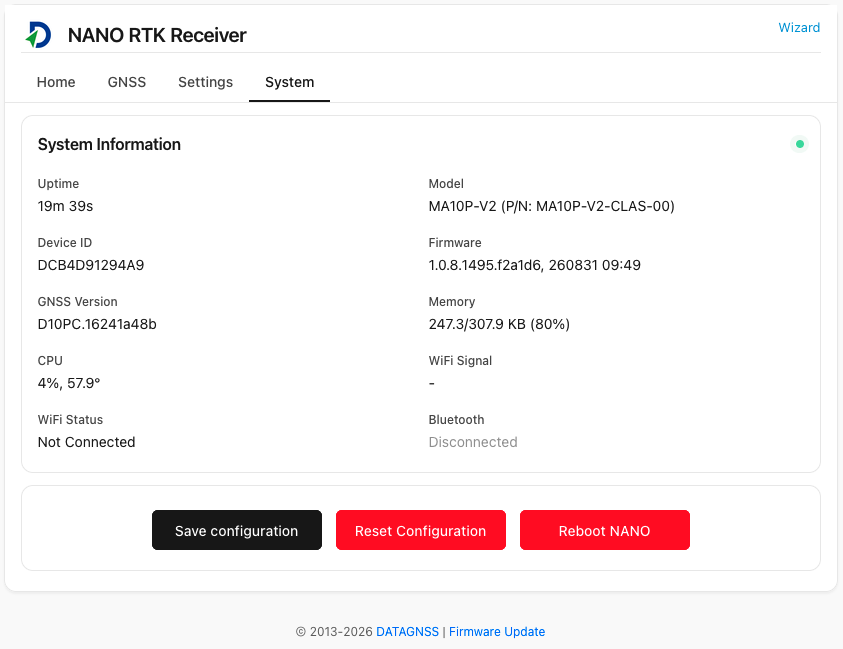The height and width of the screenshot is (649, 843).
Task: Open the Settings tab
Action: pos(205,82)
